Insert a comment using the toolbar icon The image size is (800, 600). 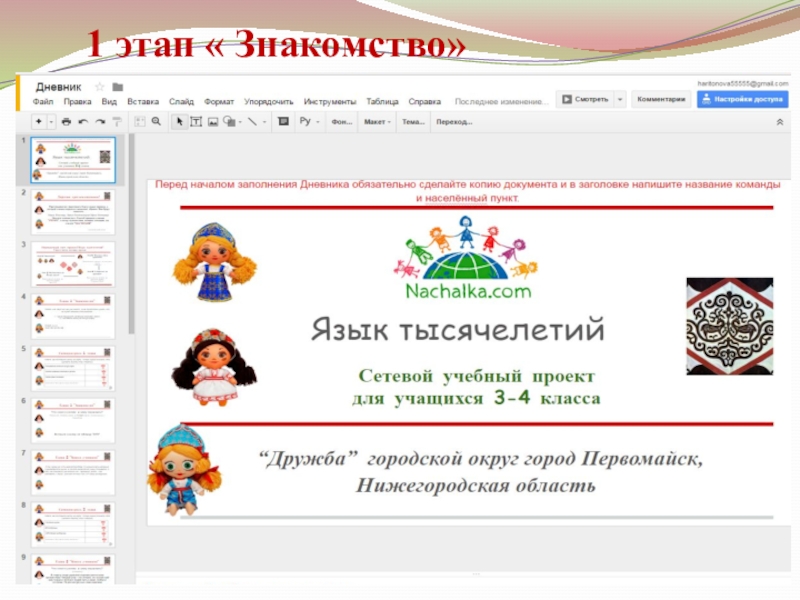(283, 121)
